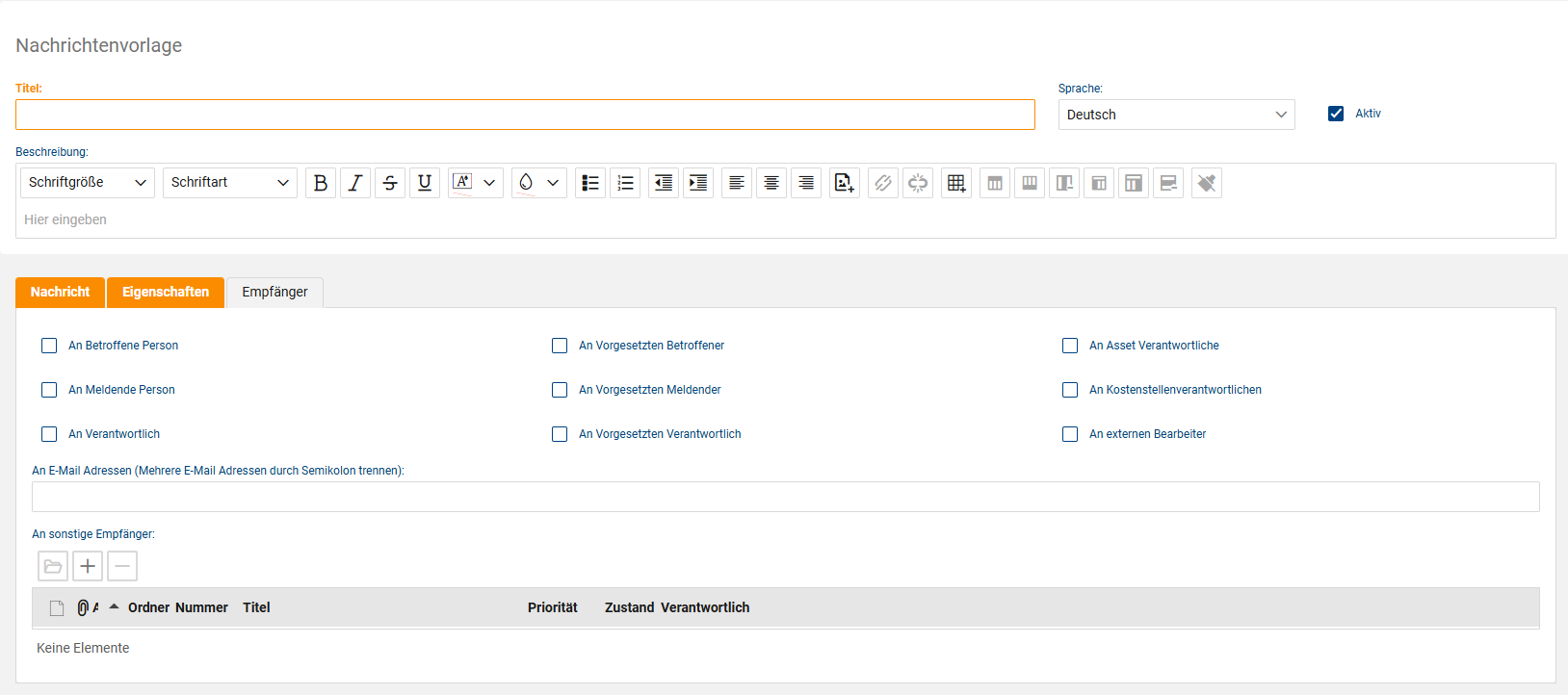Click the font color button

pos(462,183)
